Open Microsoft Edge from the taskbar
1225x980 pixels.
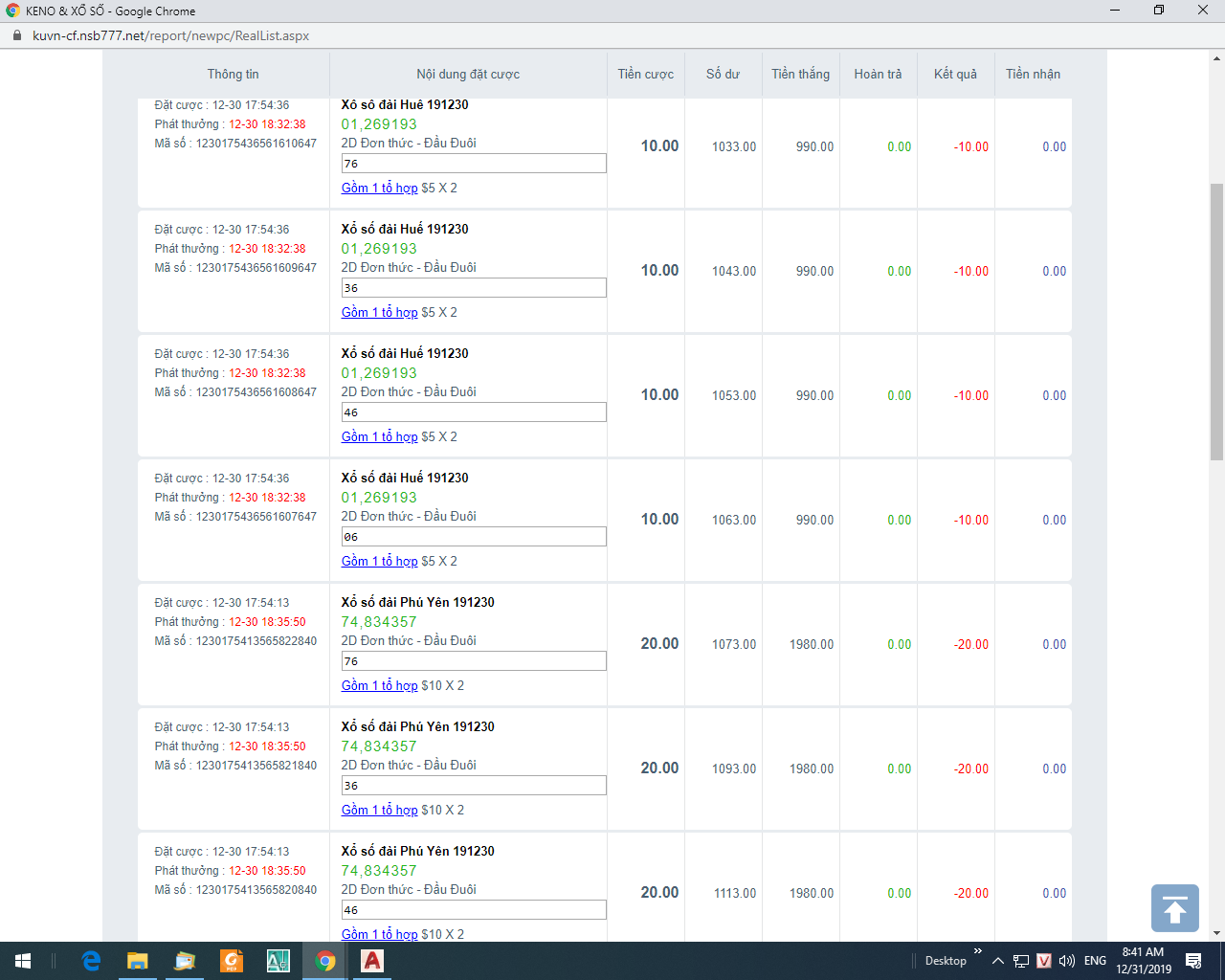click(91, 961)
